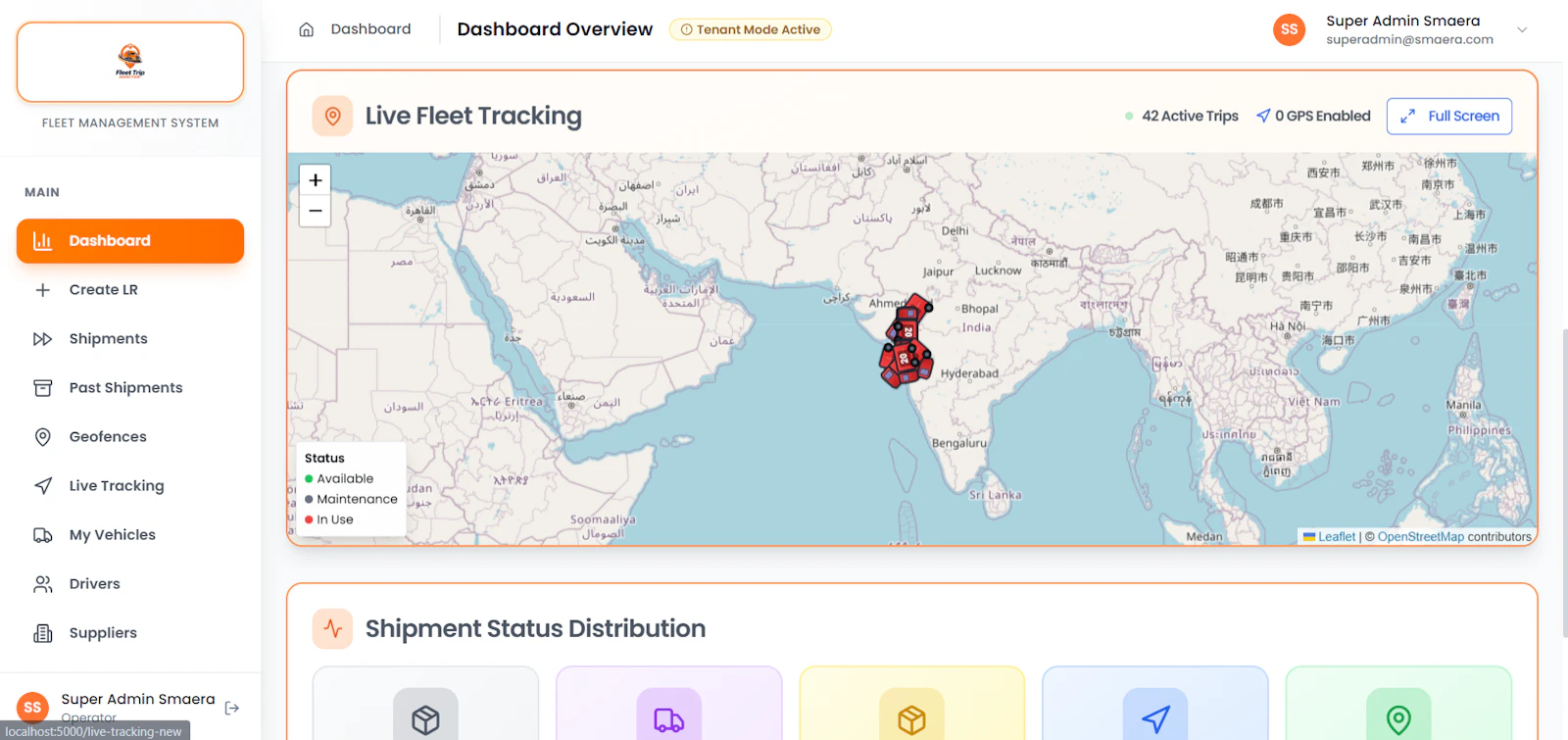Open the map in Full Screen

(1449, 116)
